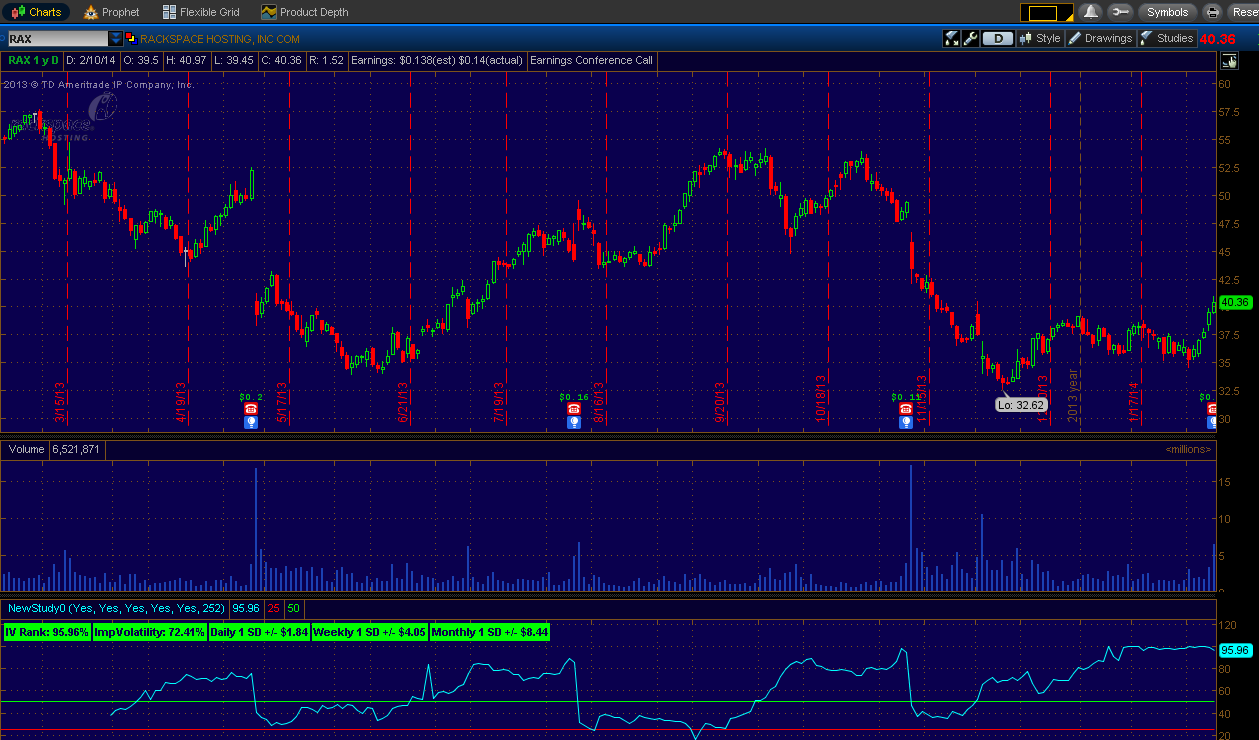Click the H: 40.97 high value
The image size is (1259, 740).
pyautogui.click(x=186, y=60)
